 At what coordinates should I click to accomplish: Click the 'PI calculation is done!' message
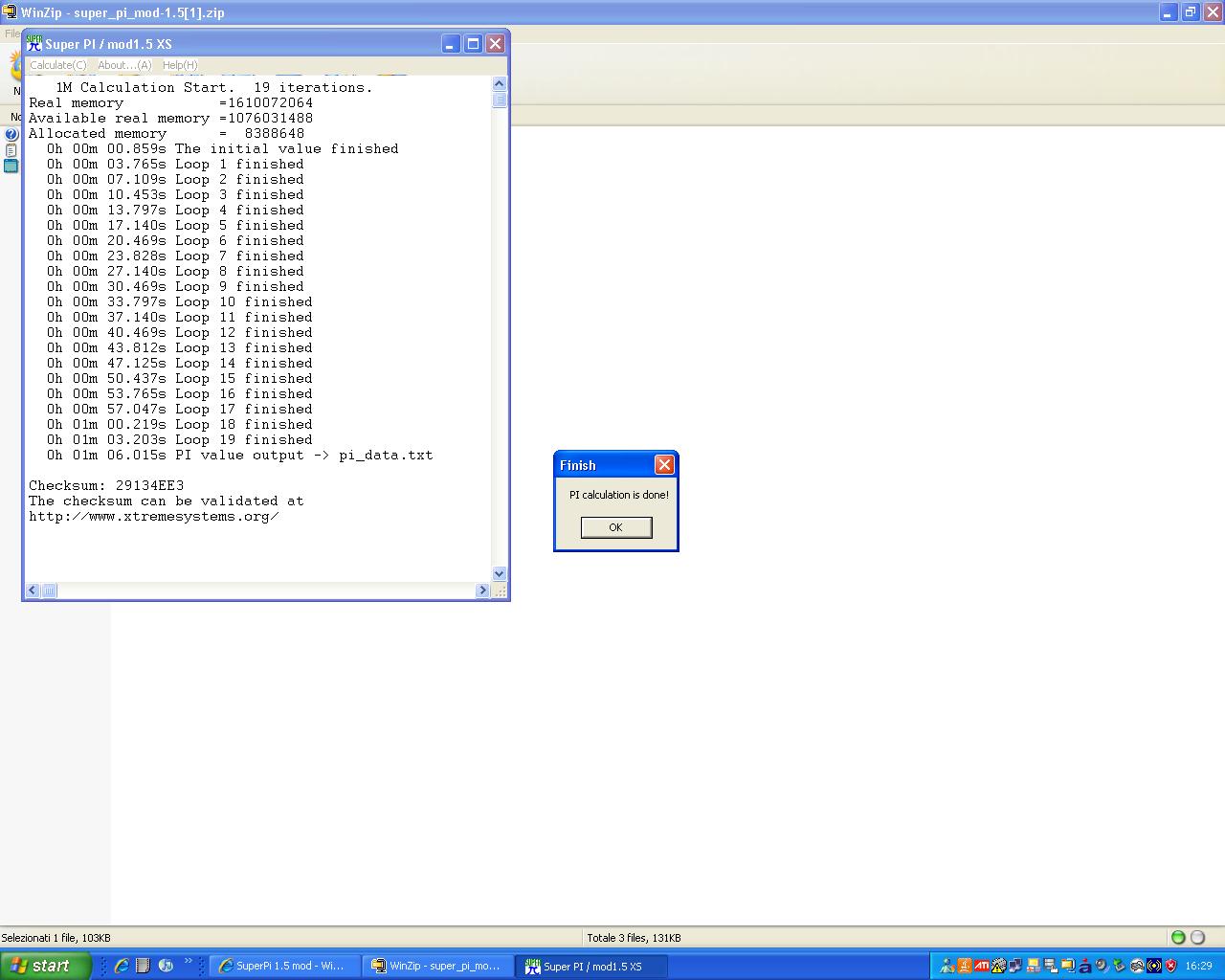click(x=619, y=495)
